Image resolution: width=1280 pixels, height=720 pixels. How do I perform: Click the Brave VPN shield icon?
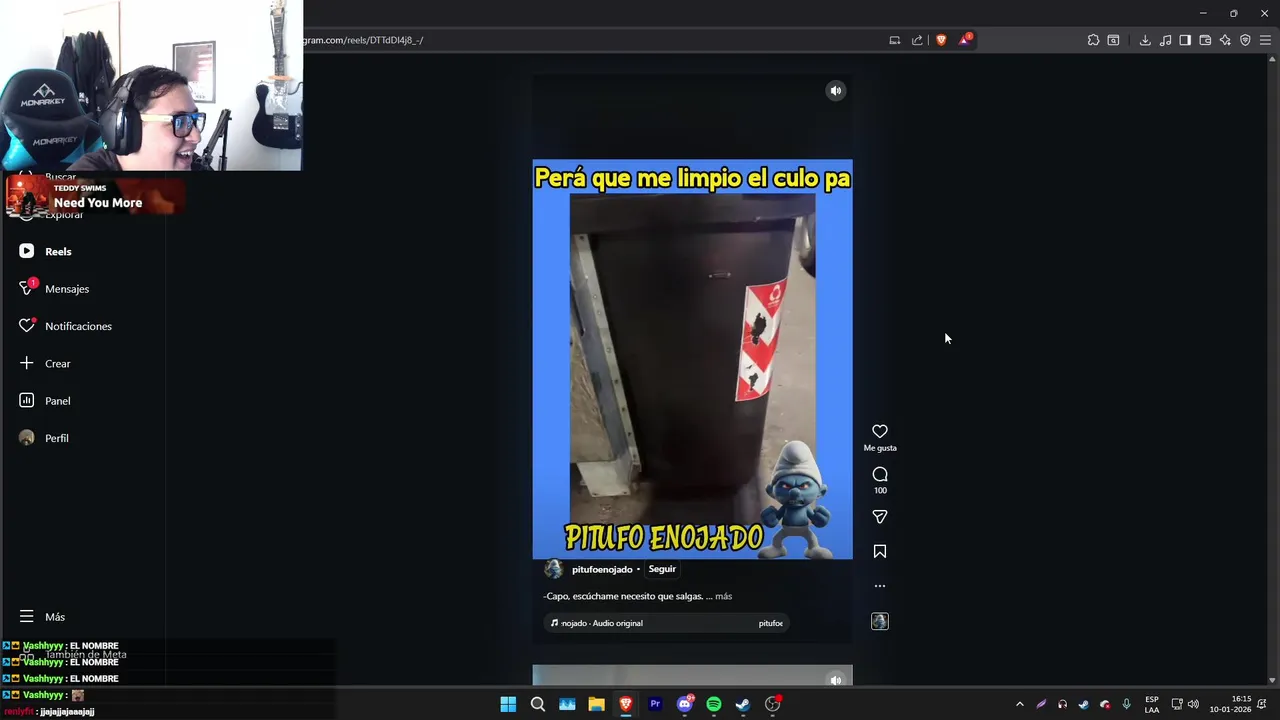1245,40
